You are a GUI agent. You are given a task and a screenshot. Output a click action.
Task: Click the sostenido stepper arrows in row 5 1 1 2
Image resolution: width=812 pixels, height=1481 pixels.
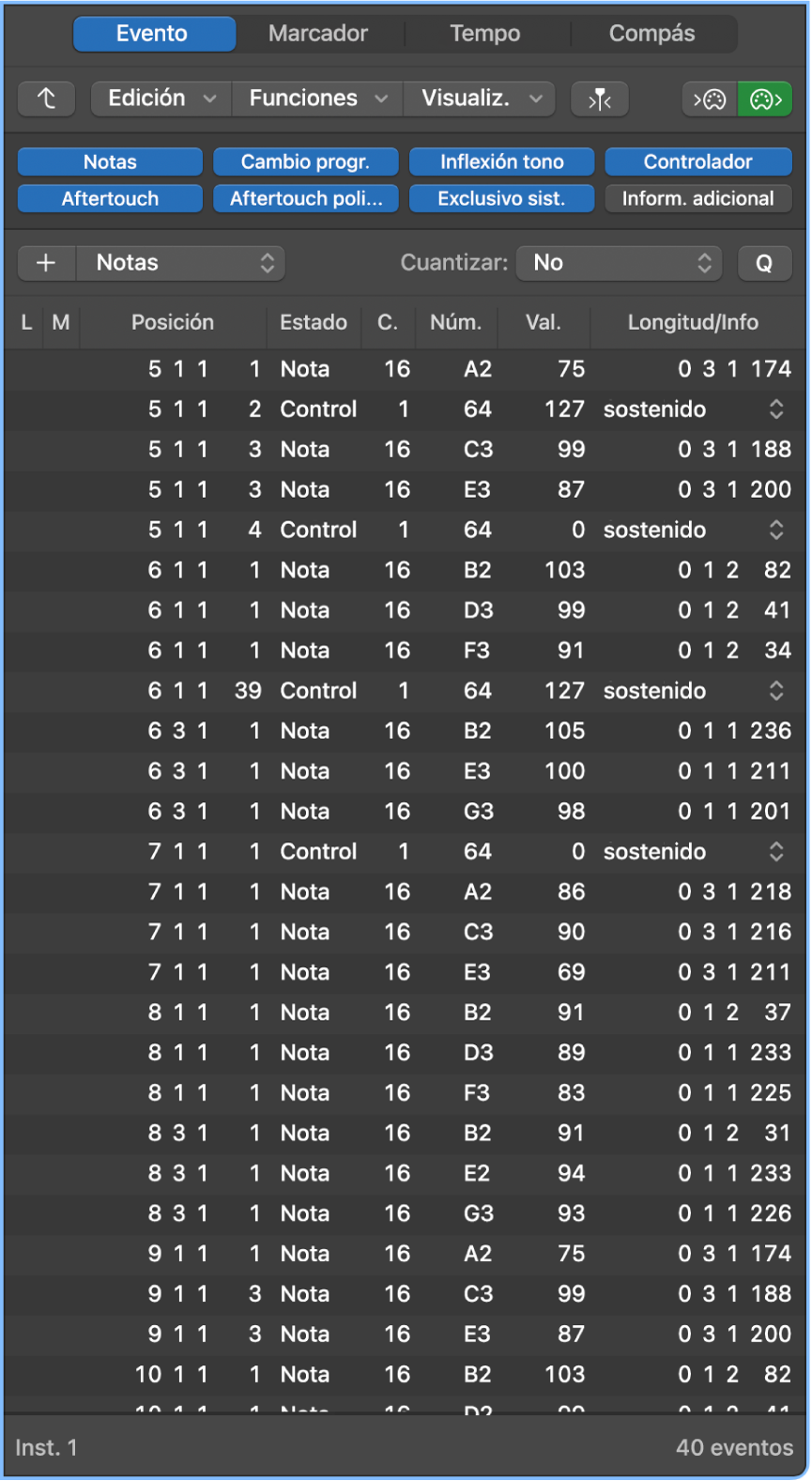[776, 409]
